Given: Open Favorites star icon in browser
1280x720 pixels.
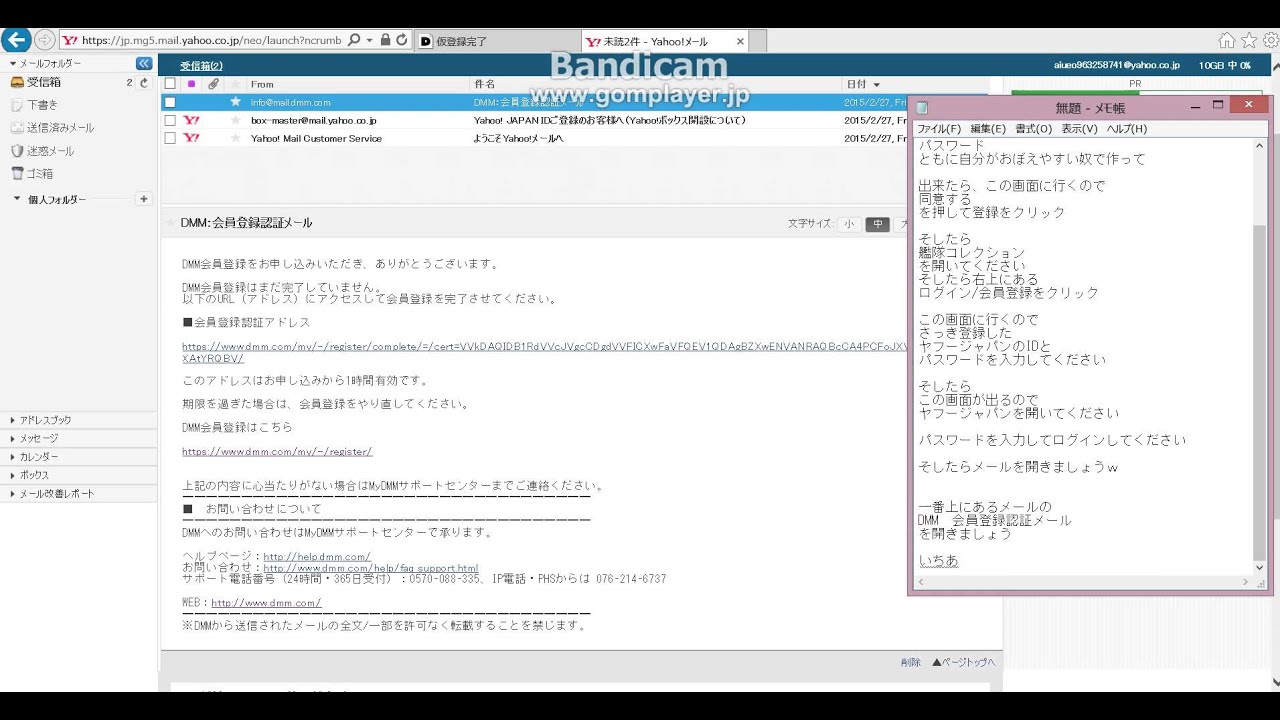Looking at the screenshot, I should click(1249, 40).
